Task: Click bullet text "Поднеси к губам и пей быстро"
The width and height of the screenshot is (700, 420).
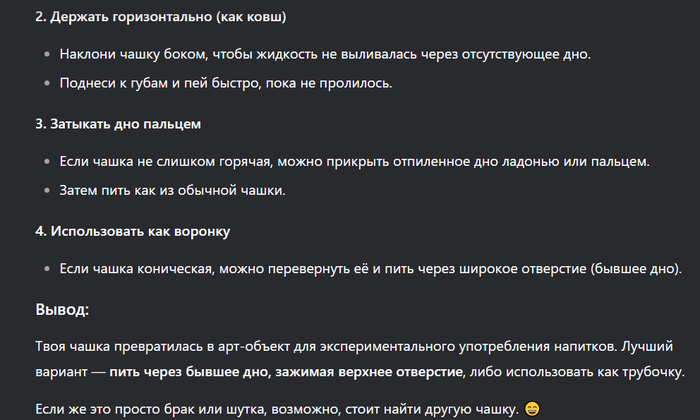Action: pos(160,83)
